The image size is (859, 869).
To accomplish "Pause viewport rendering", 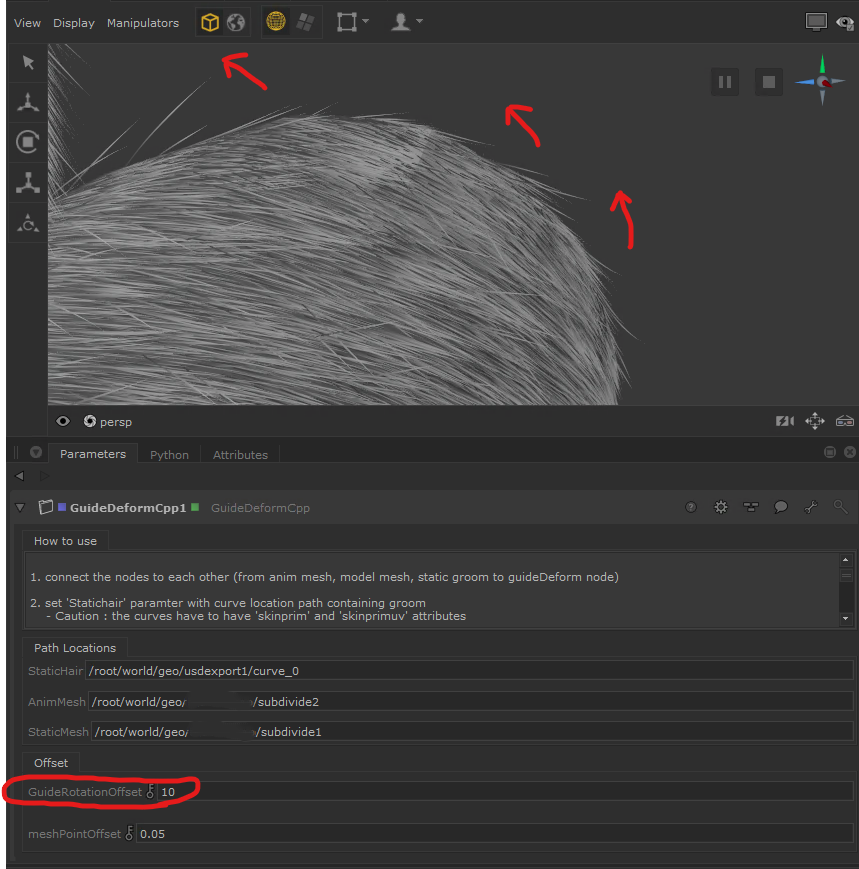I will (725, 82).
